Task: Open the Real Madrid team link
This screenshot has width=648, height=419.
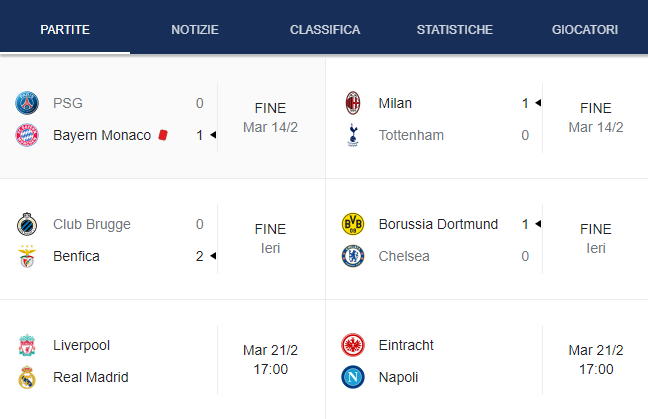Action: tap(91, 377)
